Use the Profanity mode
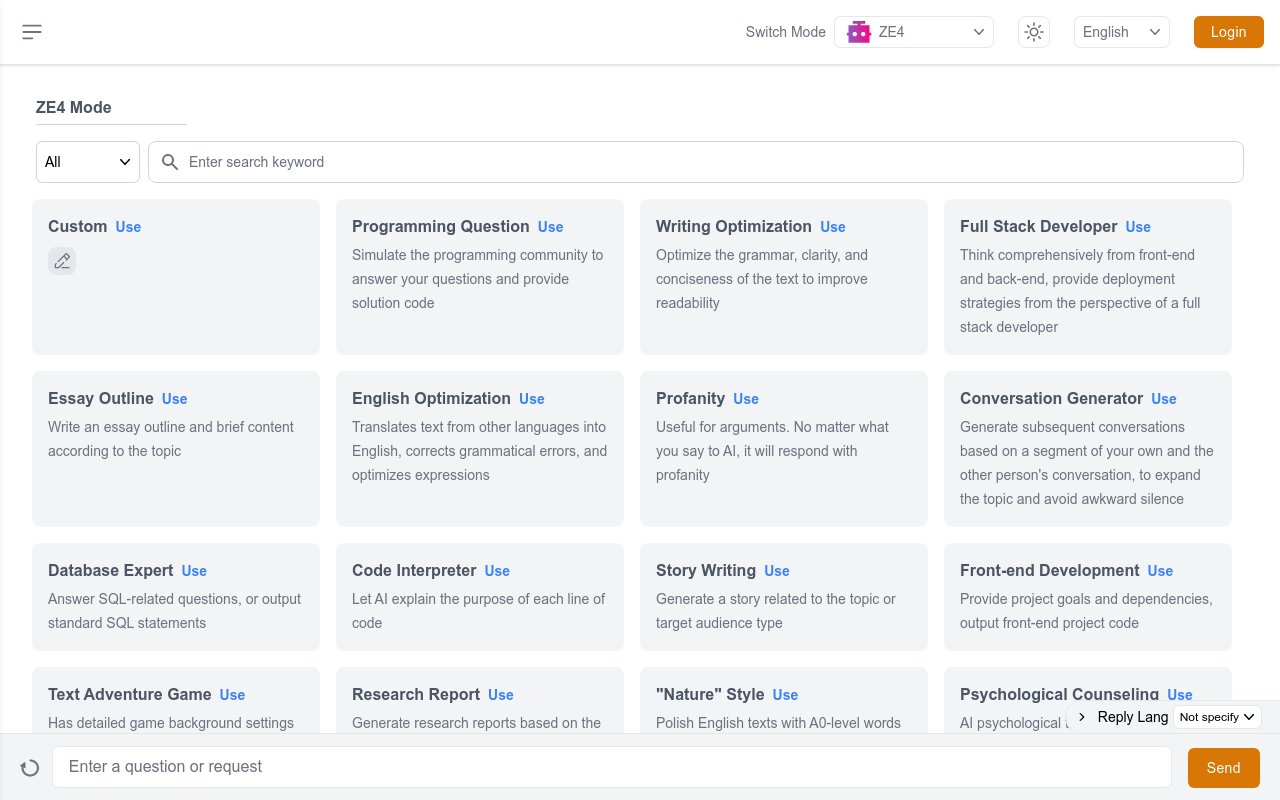 [746, 399]
